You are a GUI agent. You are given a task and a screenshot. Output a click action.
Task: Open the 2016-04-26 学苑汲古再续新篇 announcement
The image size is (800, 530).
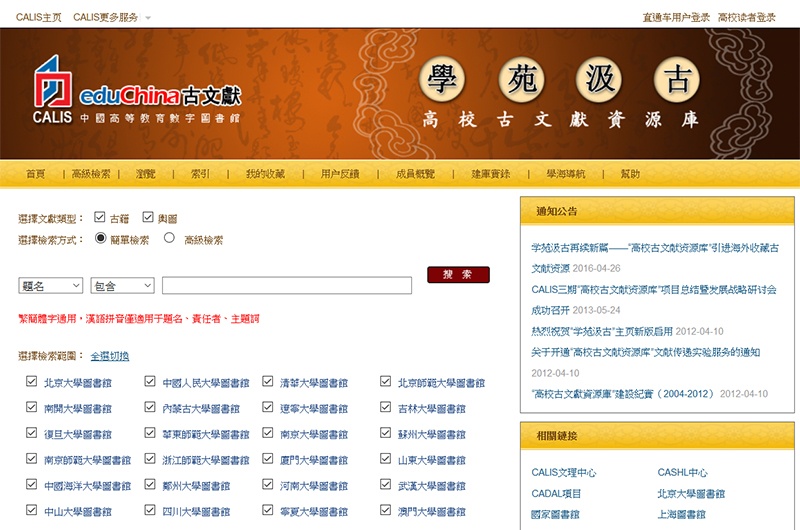(655, 258)
